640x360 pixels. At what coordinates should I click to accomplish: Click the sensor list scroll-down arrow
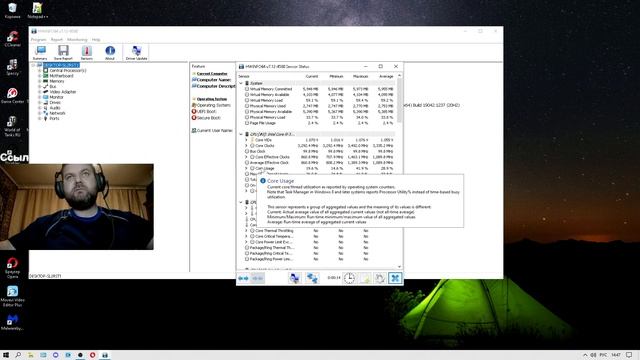pyautogui.click(x=399, y=267)
